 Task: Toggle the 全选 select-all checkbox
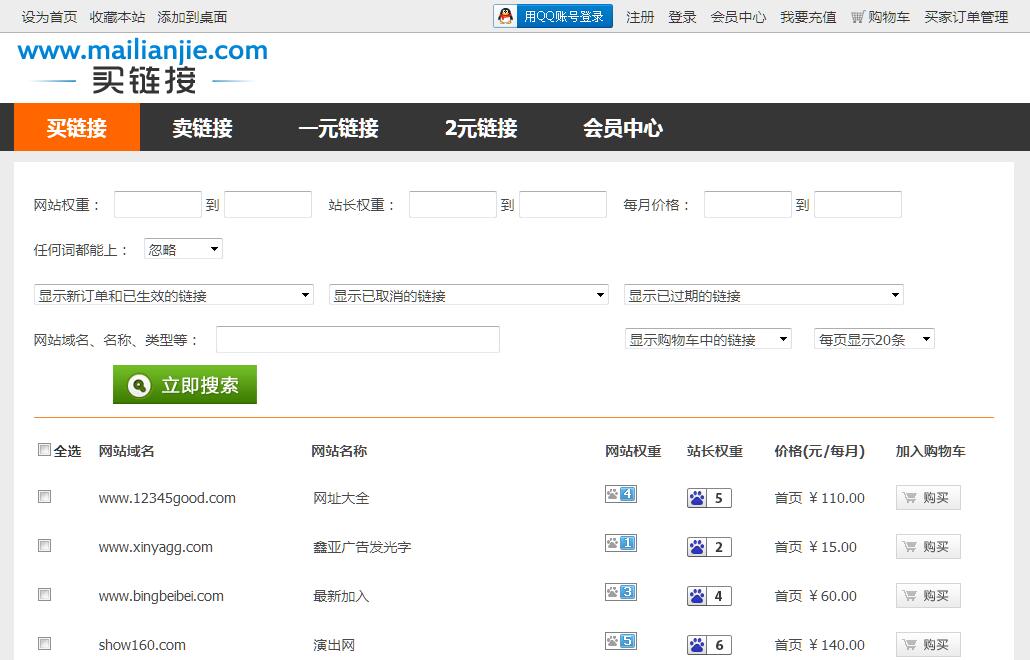44,450
